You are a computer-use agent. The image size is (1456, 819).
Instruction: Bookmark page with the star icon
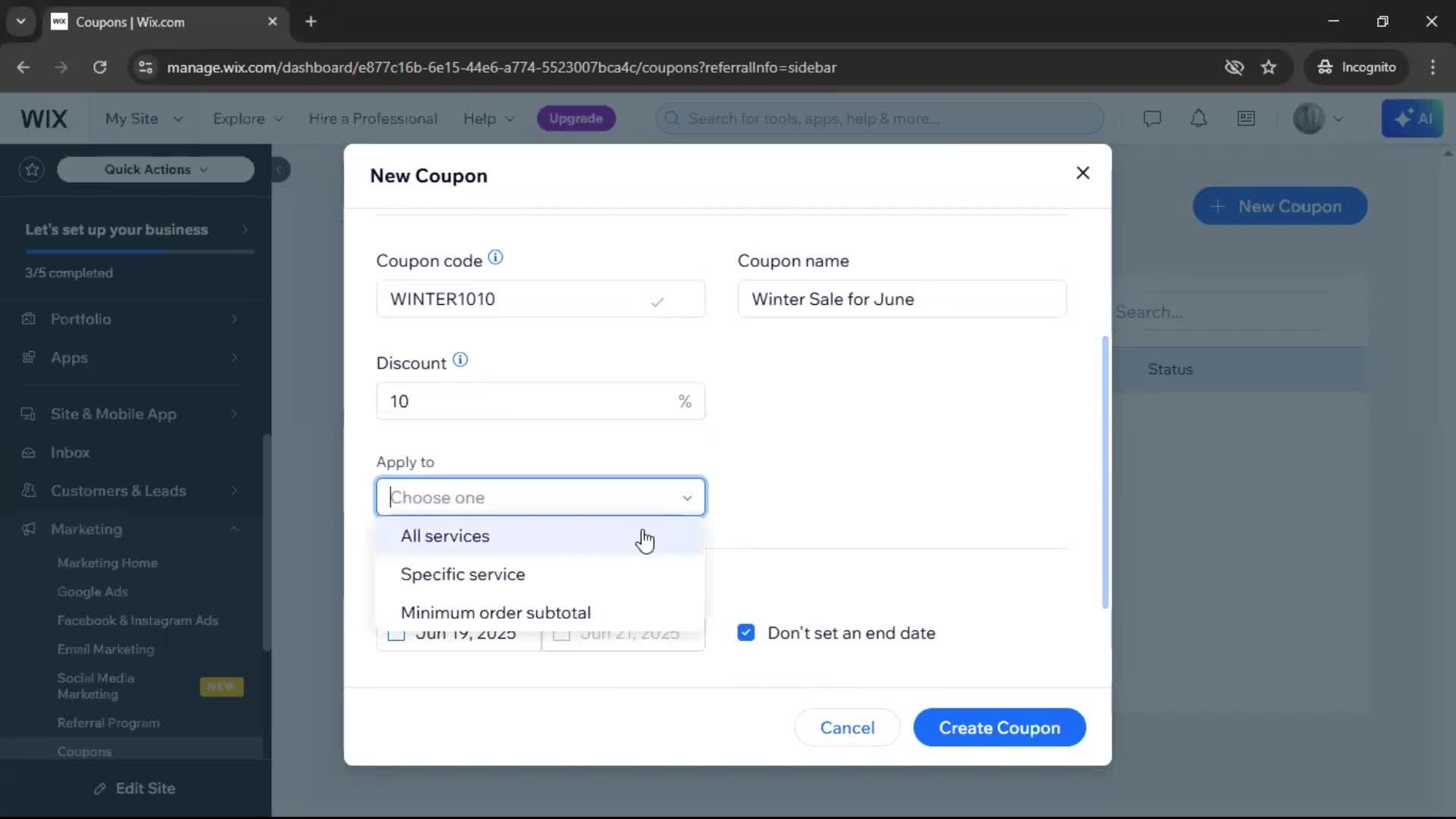1269,67
